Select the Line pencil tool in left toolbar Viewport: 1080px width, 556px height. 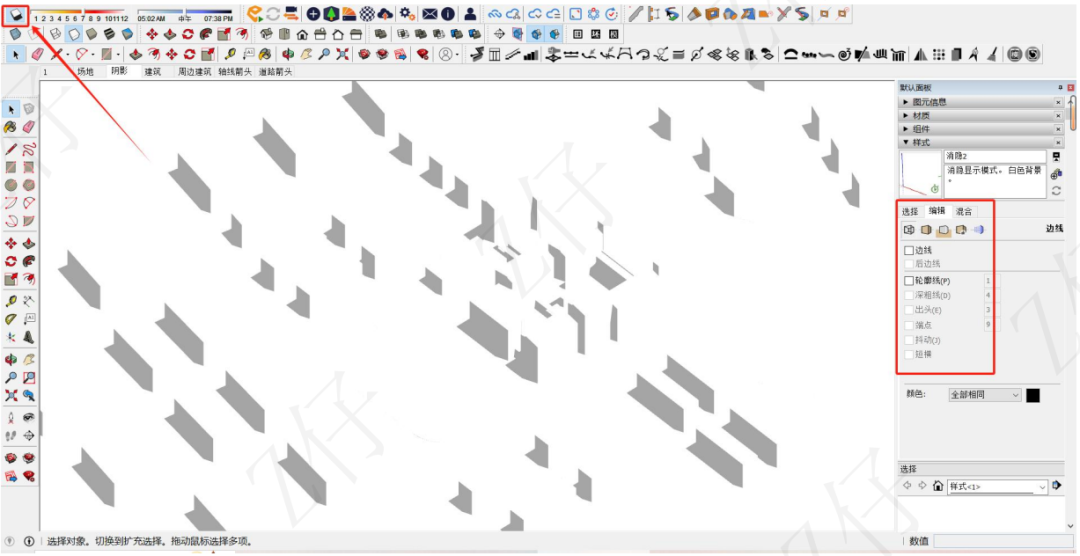point(11,149)
